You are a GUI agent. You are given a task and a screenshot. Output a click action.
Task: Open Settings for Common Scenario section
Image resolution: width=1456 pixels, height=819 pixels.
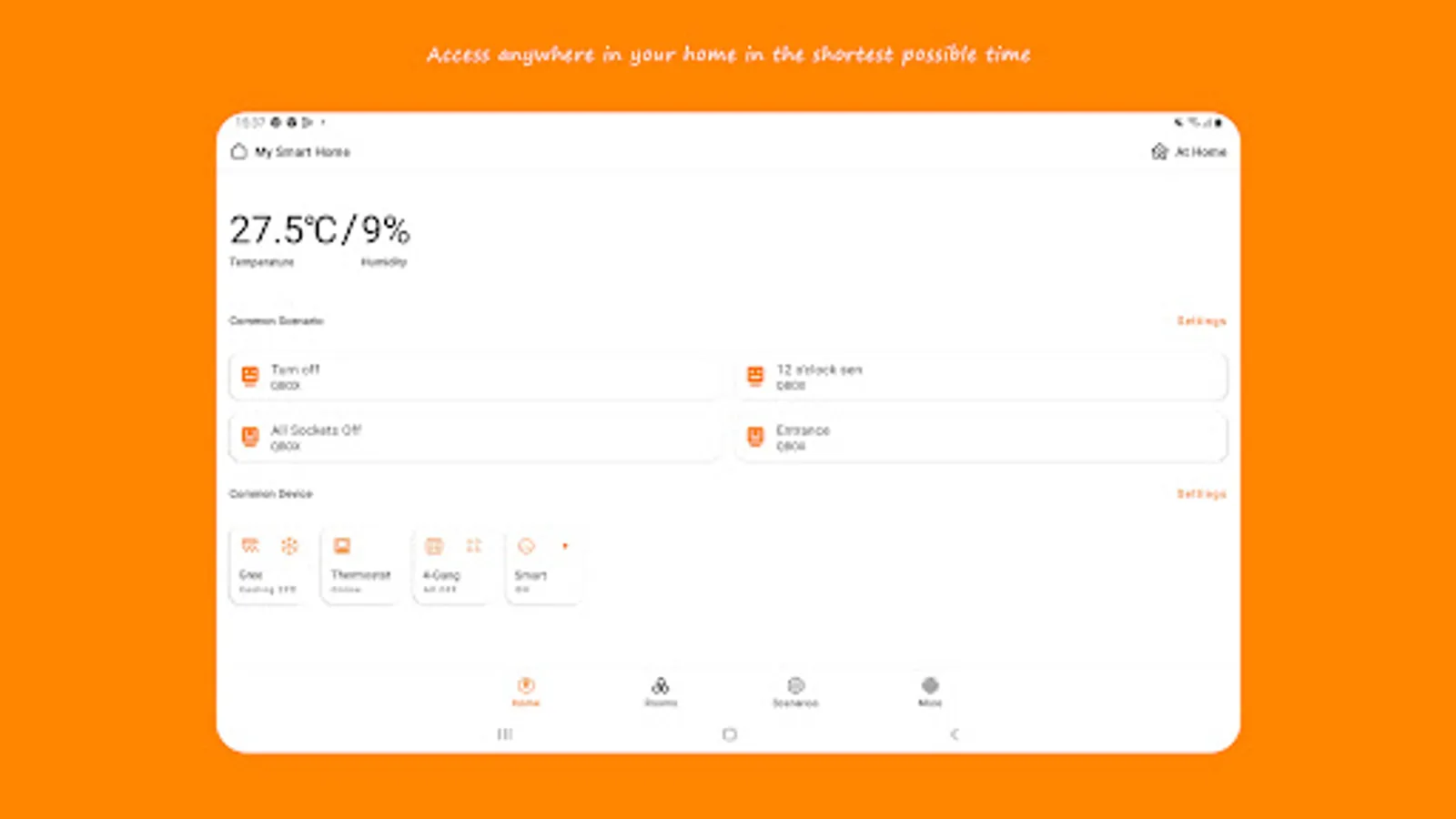(x=1201, y=321)
